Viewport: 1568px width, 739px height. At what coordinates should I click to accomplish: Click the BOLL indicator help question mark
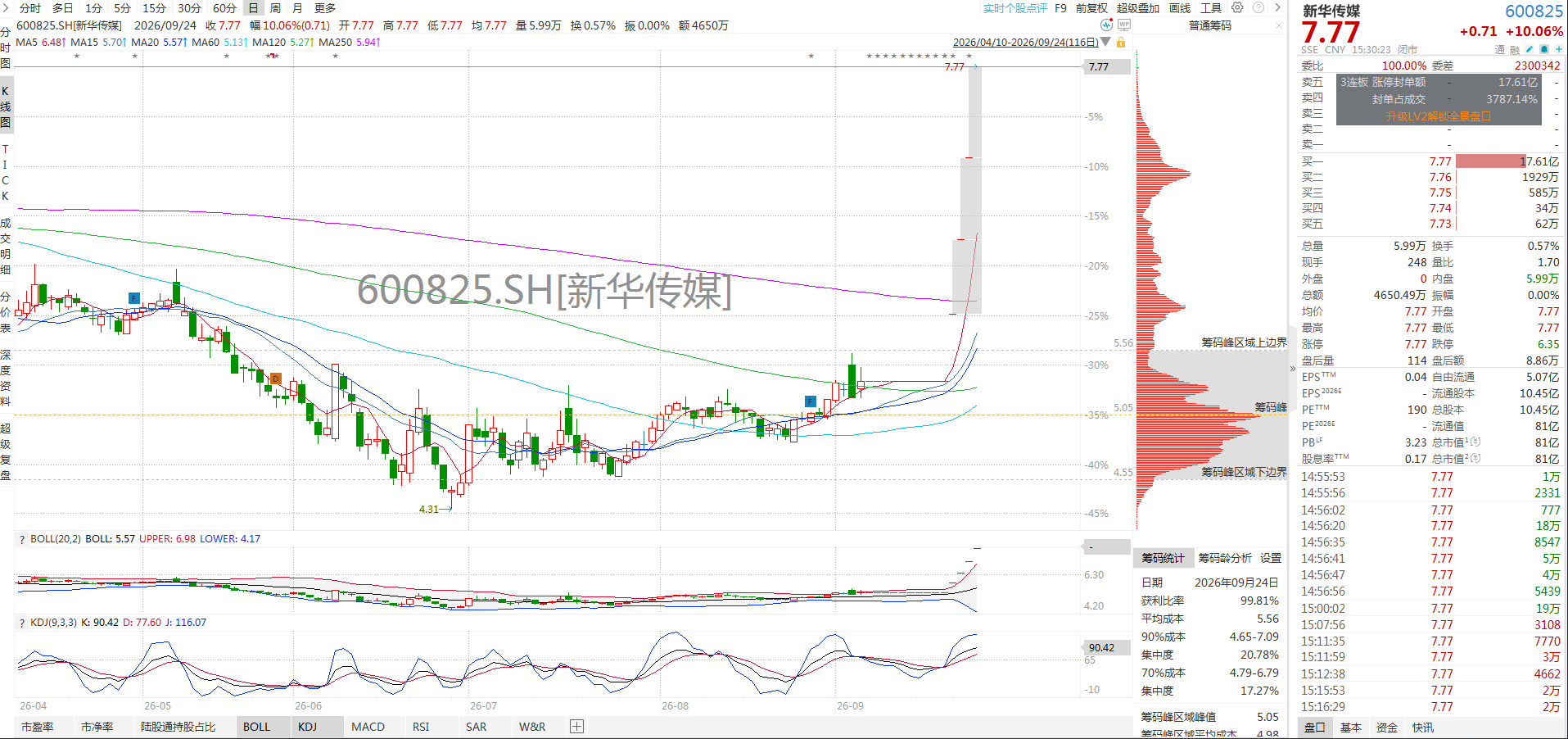[22, 539]
